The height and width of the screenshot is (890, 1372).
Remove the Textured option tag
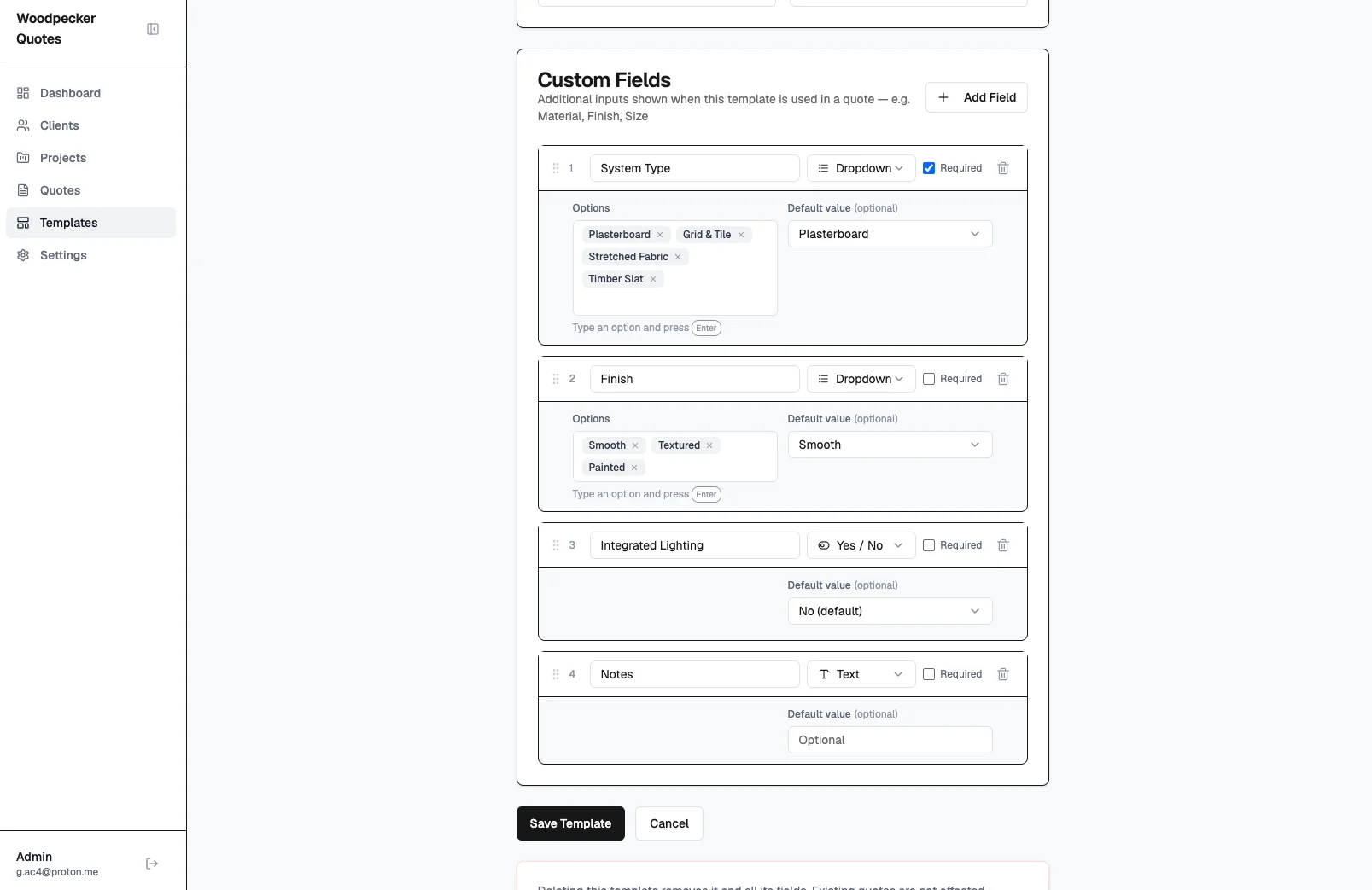coord(709,445)
